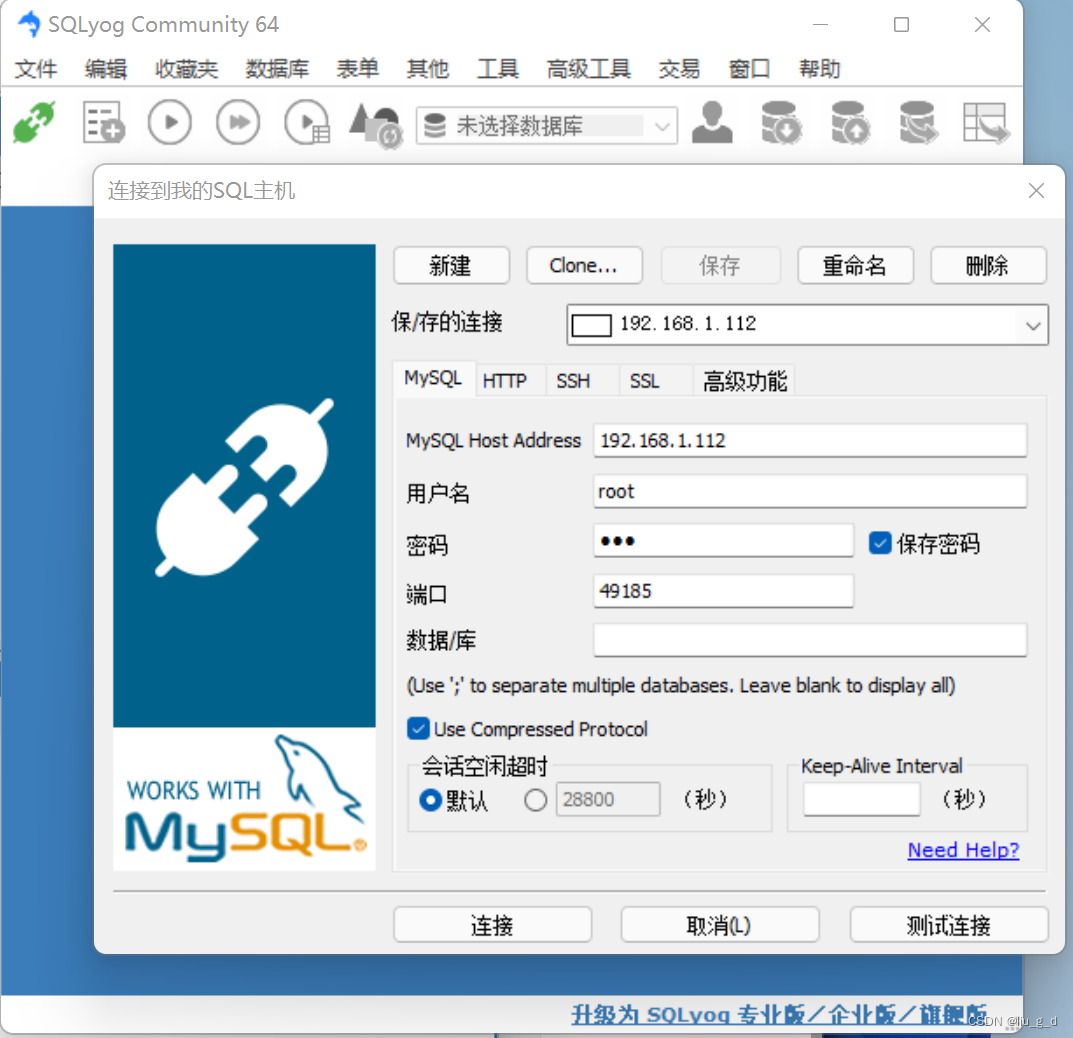1073x1038 pixels.
Task: Click the connection color swatch box
Action: (591, 325)
